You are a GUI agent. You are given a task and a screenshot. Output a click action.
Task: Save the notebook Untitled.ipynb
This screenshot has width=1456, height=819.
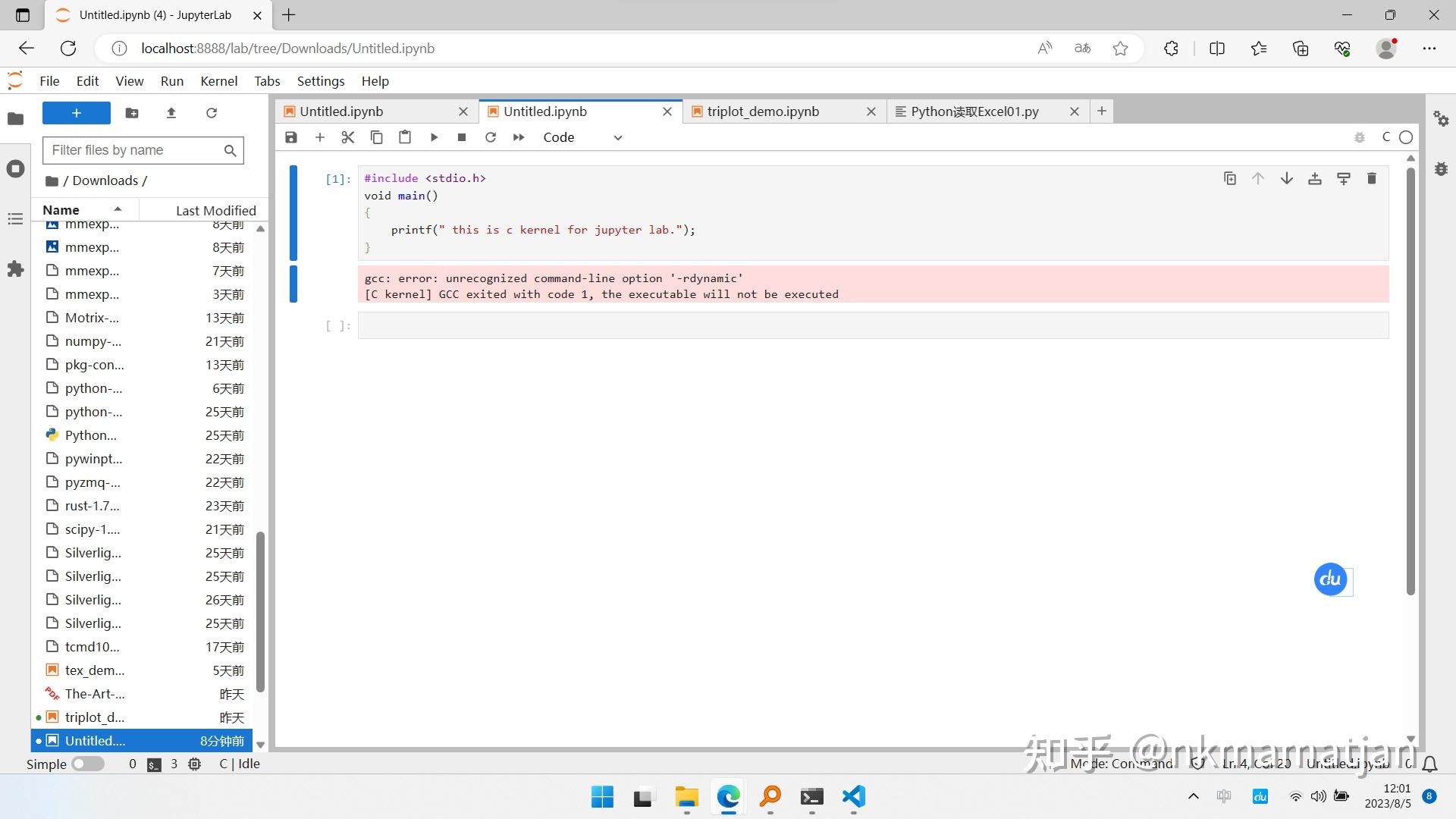(x=291, y=137)
